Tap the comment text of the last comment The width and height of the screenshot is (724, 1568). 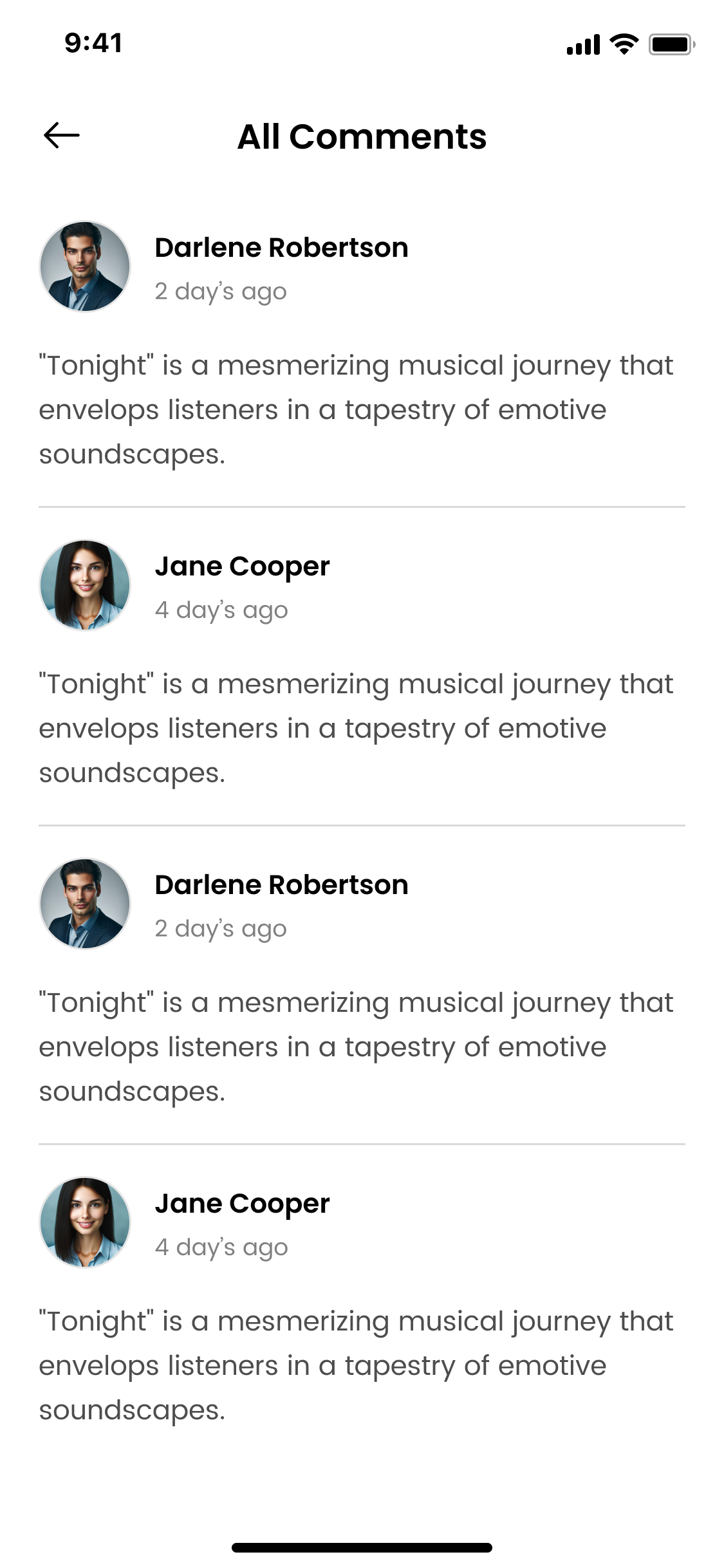tap(356, 1366)
